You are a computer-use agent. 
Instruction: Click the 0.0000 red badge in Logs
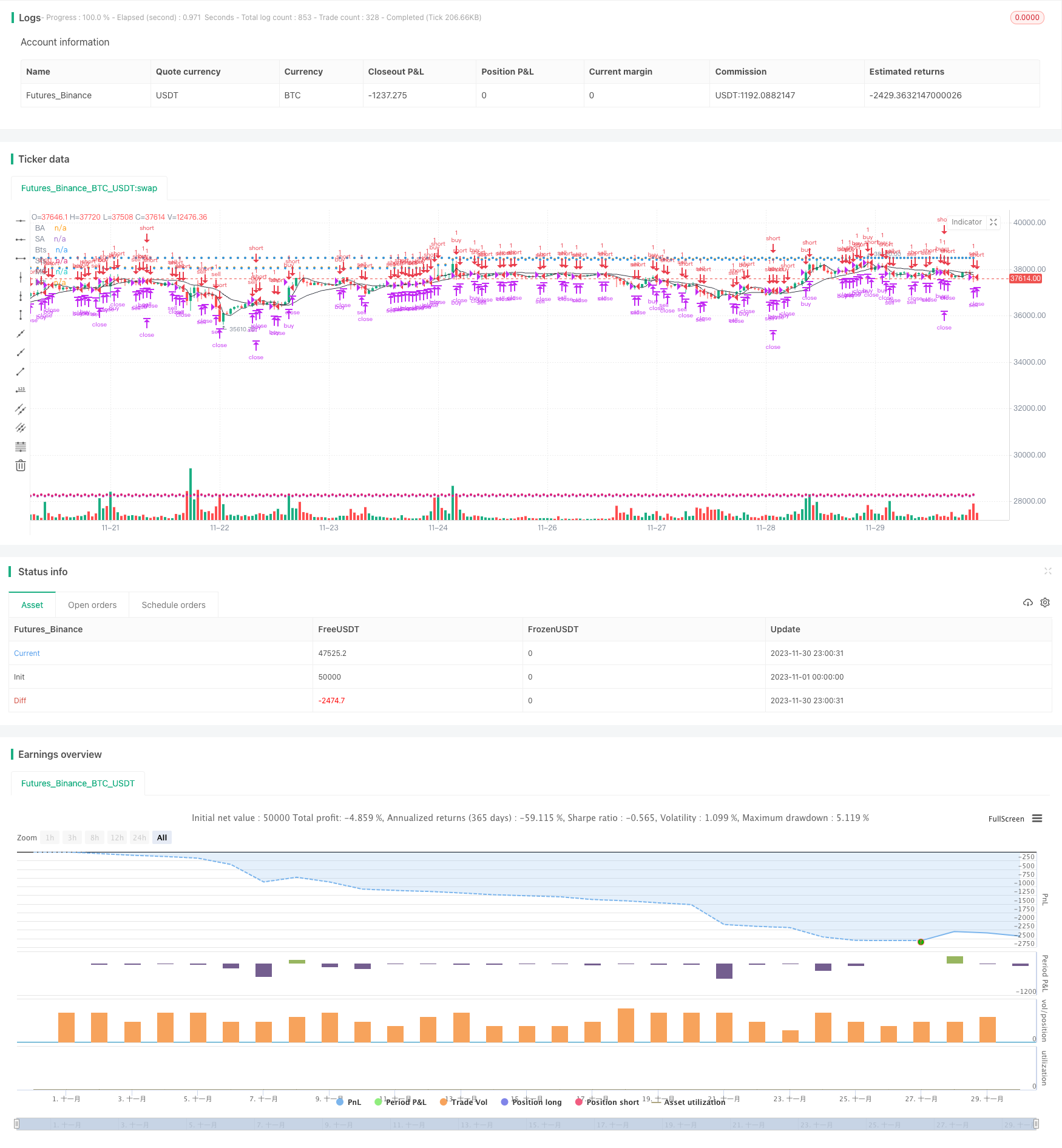click(1027, 18)
